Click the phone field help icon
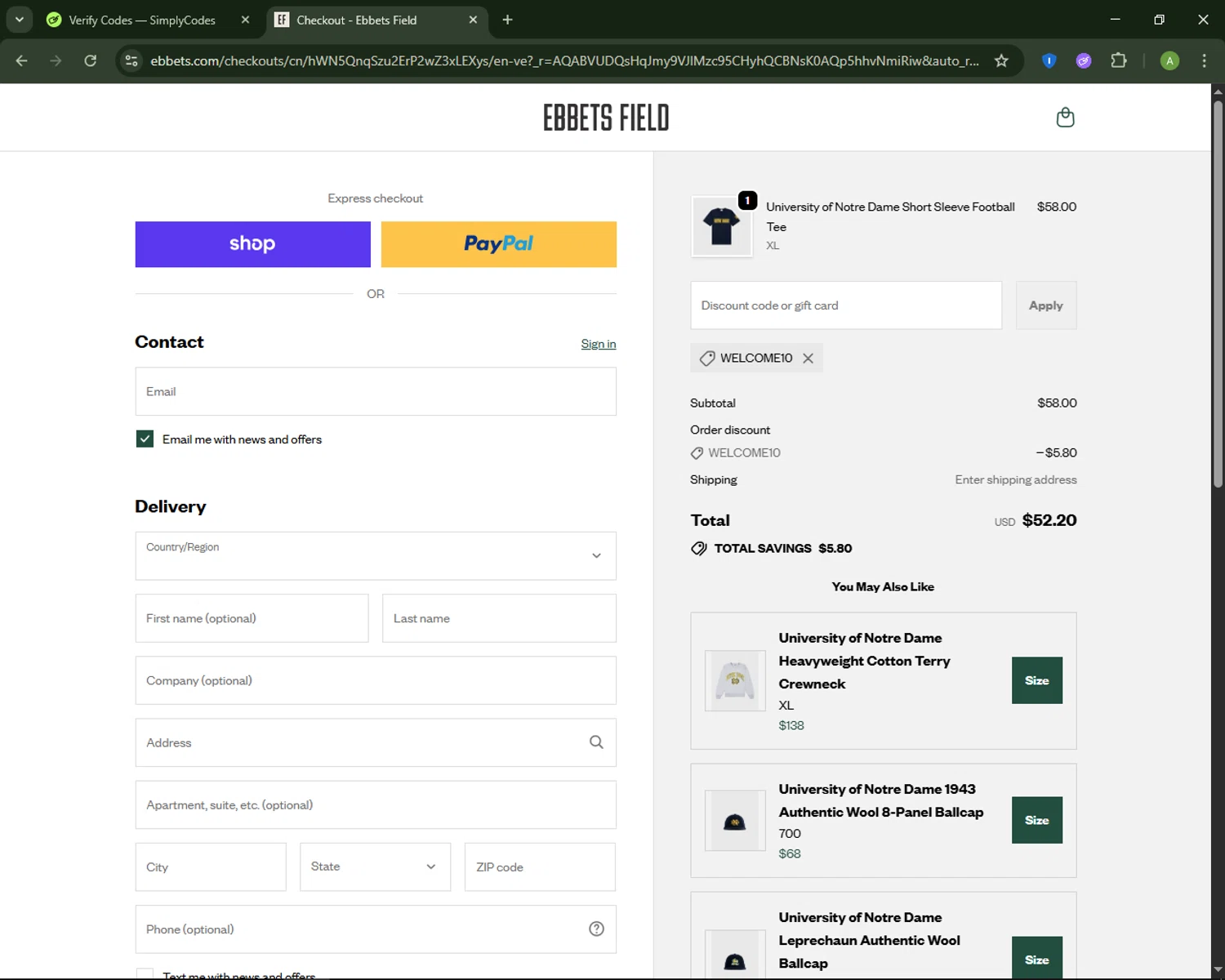1225x980 pixels. coord(596,929)
